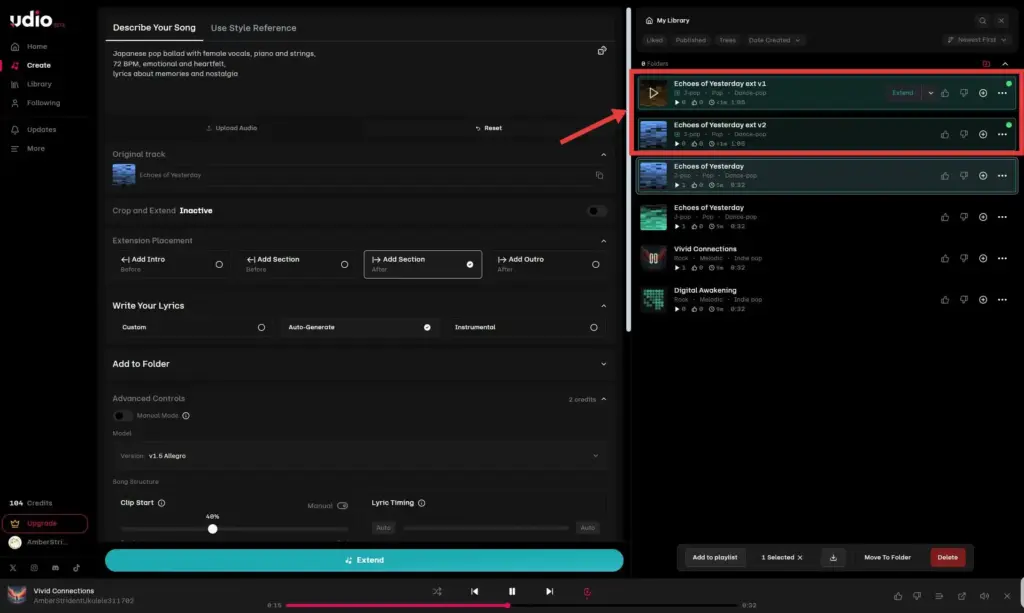Copy the original track icon
1024x613 pixels.
tap(600, 175)
